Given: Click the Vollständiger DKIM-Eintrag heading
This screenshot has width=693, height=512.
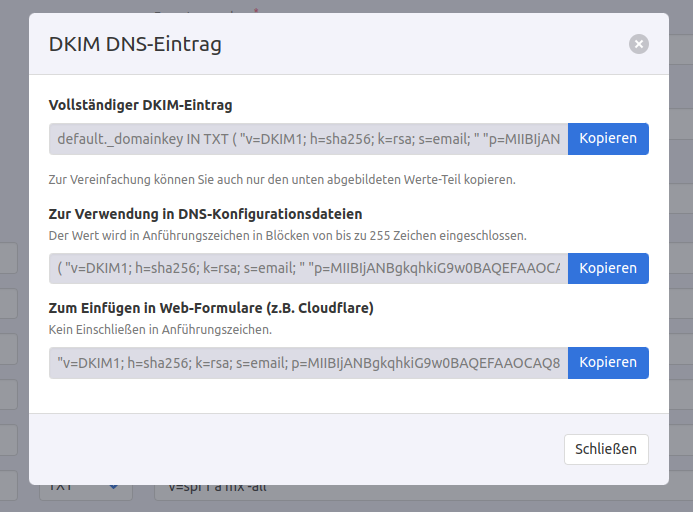Looking at the screenshot, I should coord(140,104).
